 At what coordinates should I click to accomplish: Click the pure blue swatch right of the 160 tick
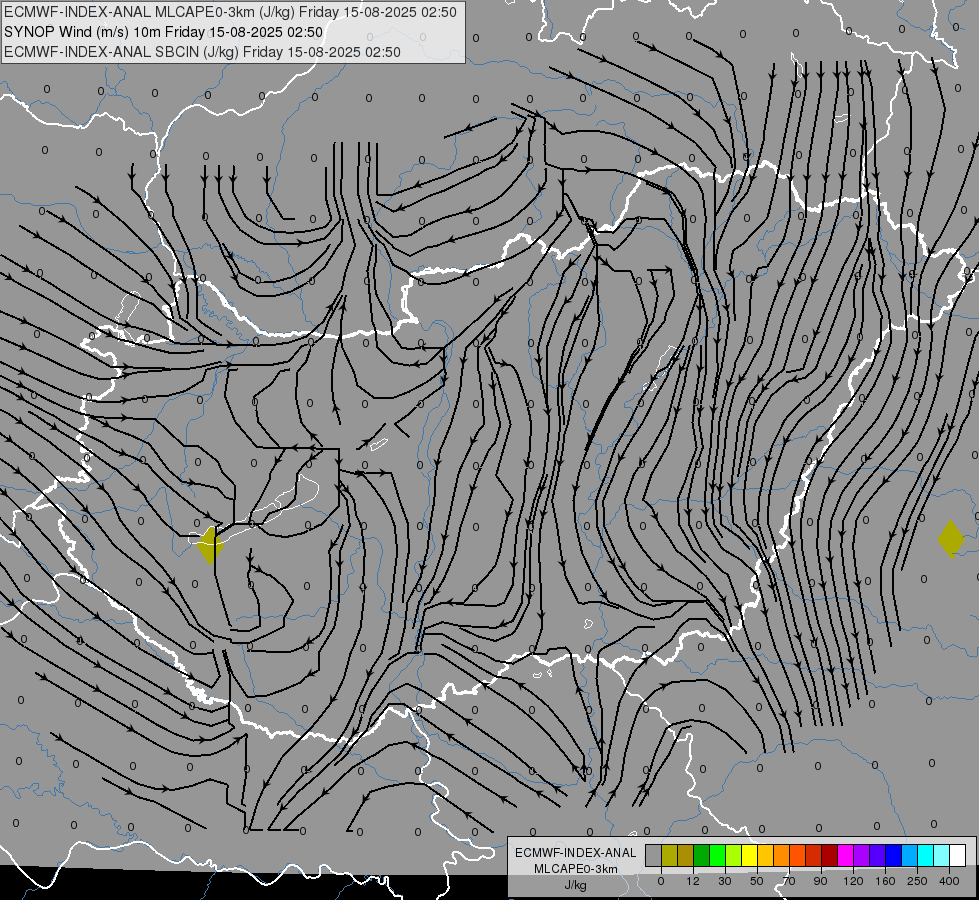[x=893, y=855]
